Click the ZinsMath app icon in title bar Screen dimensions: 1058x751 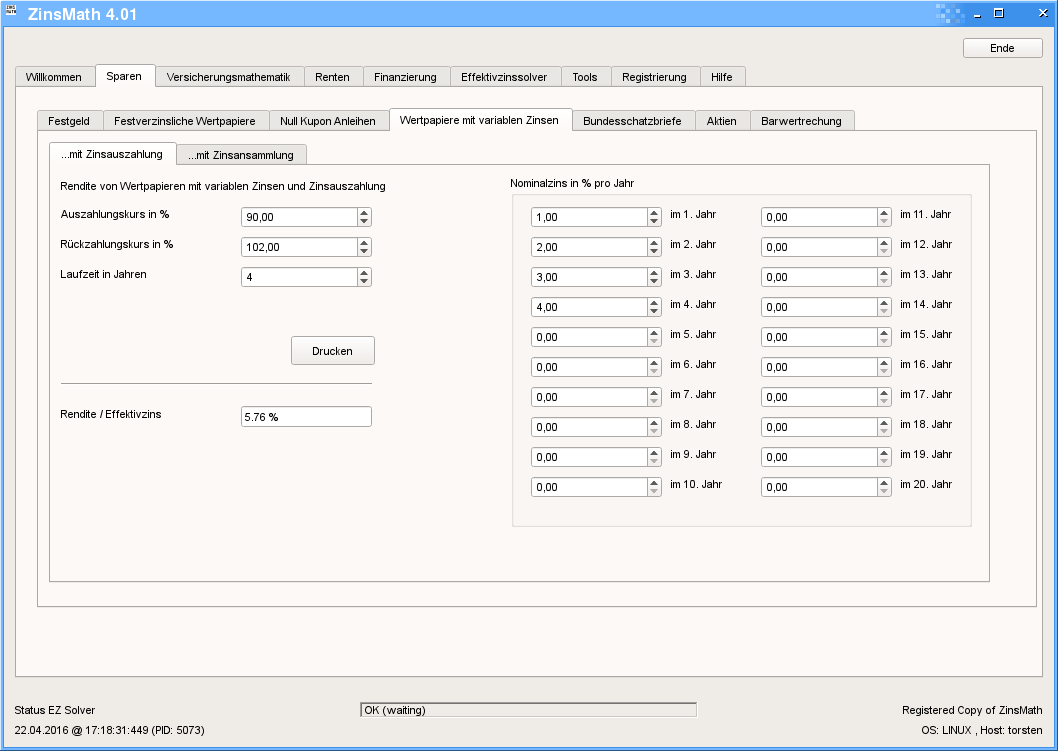coord(11,13)
